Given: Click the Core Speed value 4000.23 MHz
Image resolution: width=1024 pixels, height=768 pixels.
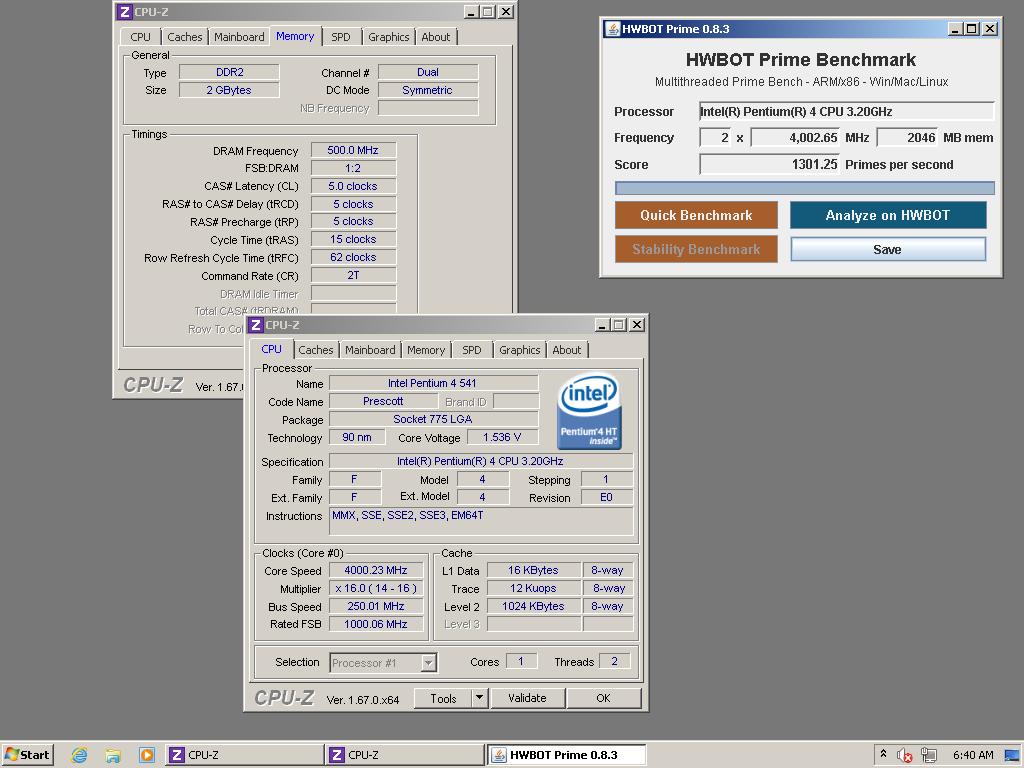Looking at the screenshot, I should point(376,570).
